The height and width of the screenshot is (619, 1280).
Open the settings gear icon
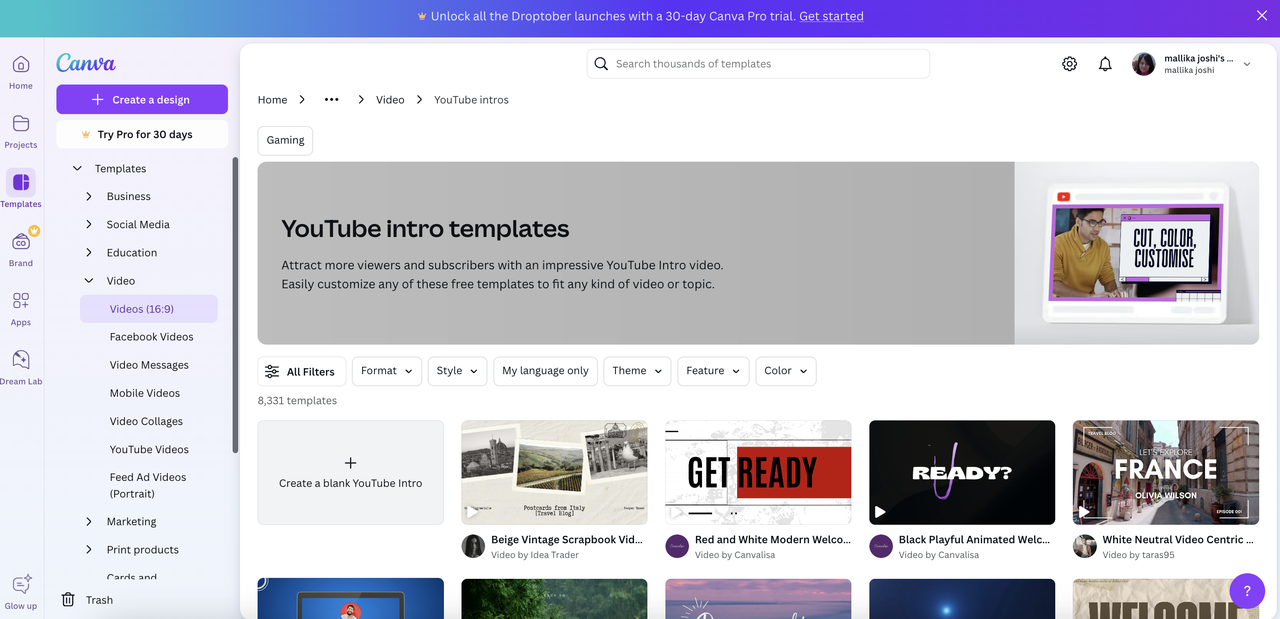(x=1070, y=64)
